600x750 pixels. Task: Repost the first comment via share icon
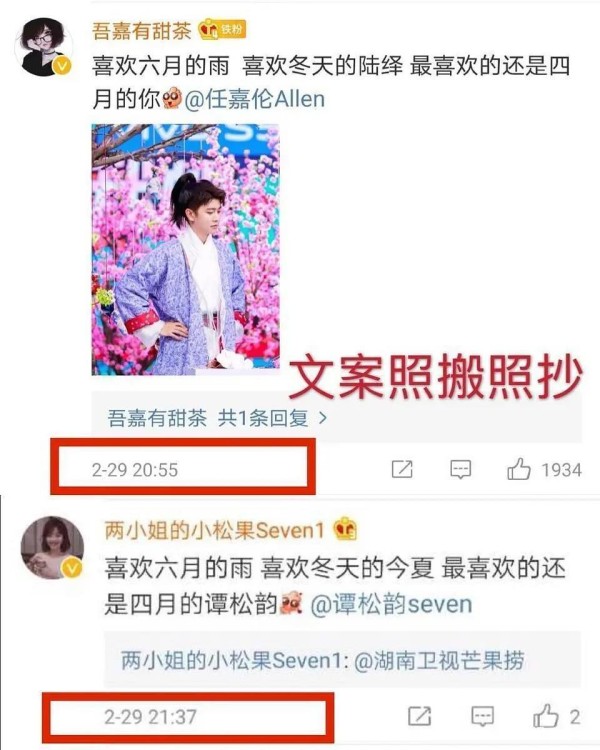click(x=402, y=469)
